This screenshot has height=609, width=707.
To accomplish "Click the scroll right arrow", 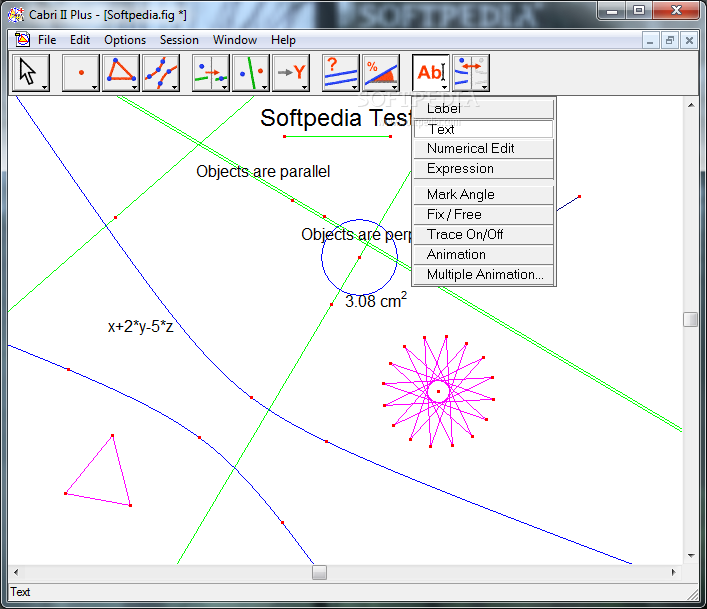I will [674, 572].
